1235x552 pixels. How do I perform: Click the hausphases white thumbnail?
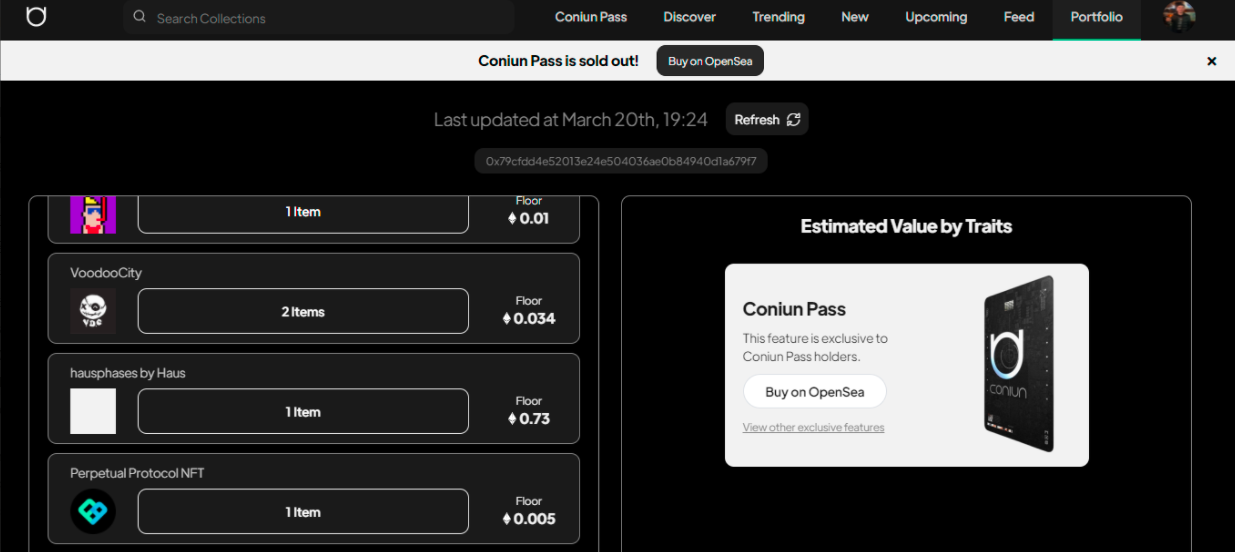tap(93, 411)
